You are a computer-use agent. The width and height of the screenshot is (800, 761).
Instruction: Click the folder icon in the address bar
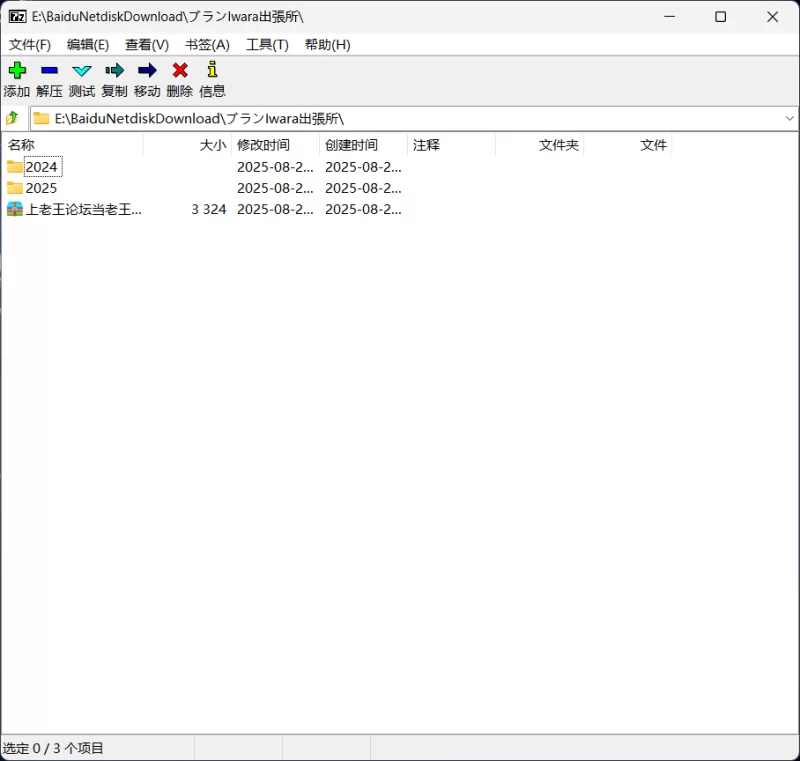[41, 118]
